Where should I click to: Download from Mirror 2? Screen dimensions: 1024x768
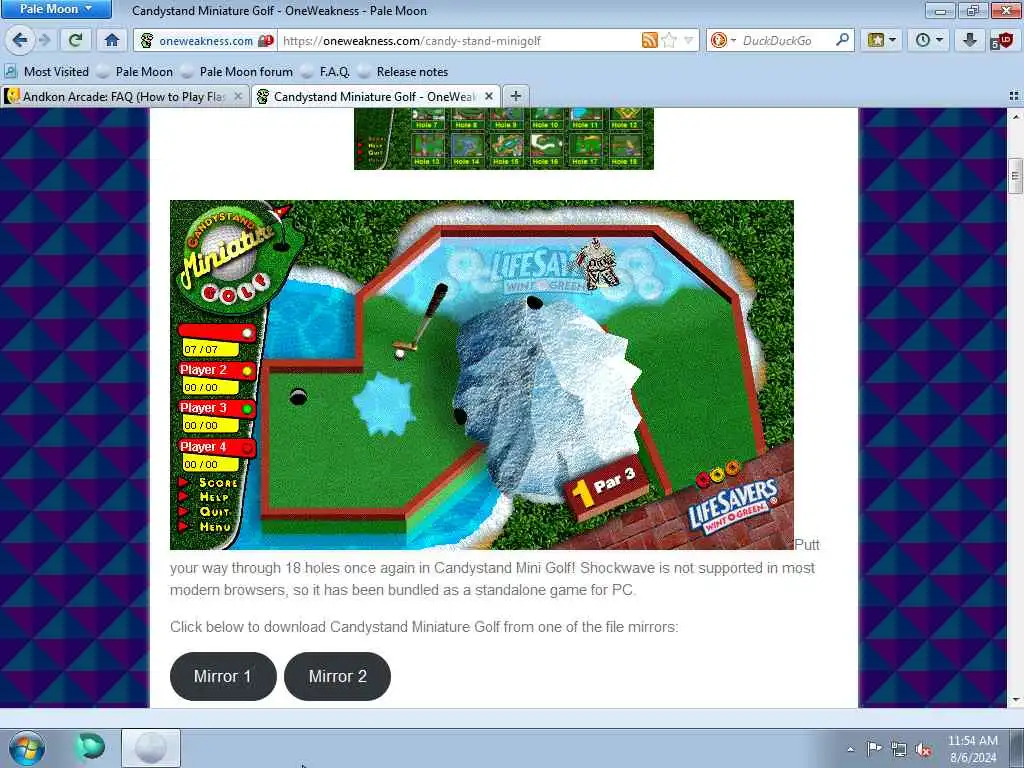pyautogui.click(x=338, y=676)
